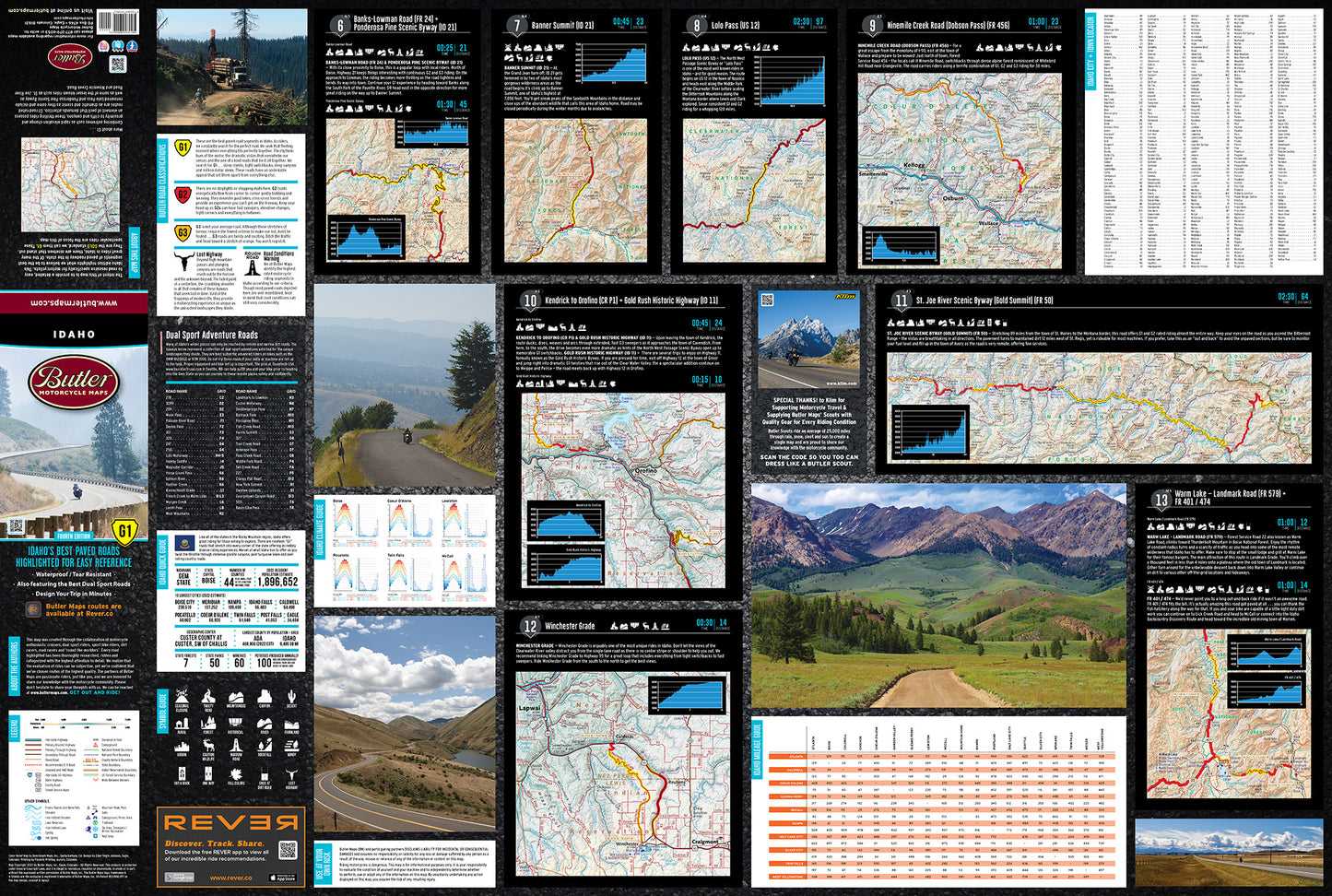Image resolution: width=1332 pixels, height=896 pixels.
Task: Click the QR code in the Rever ad
Action: pyautogui.click(x=288, y=850)
